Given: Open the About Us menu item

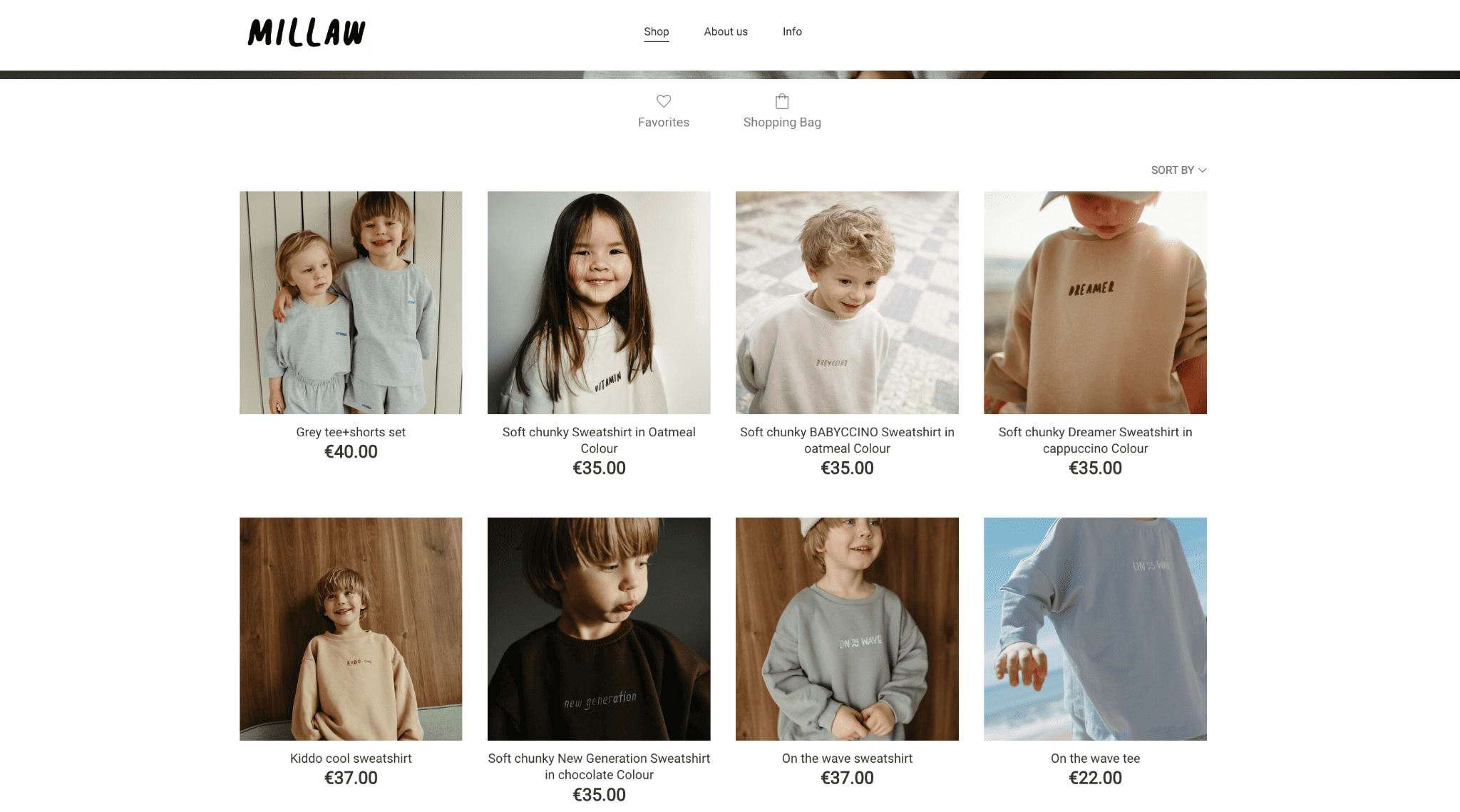Looking at the screenshot, I should coord(725,31).
